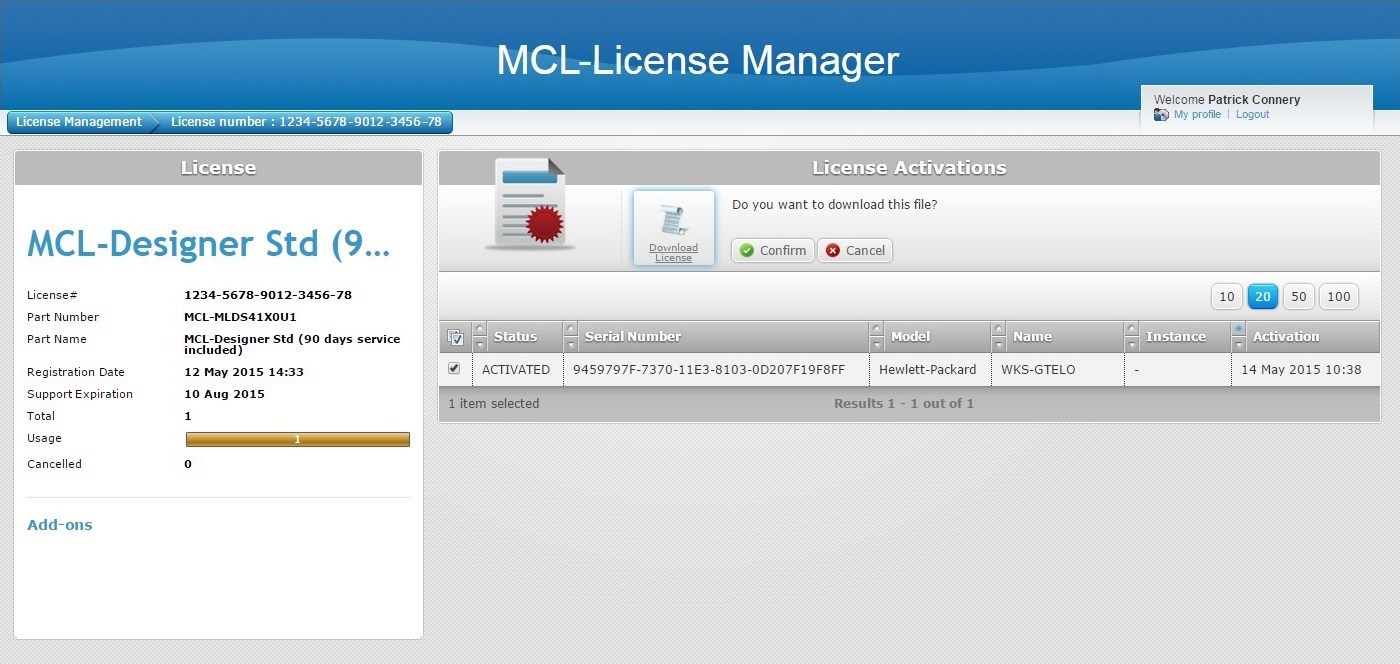Screen dimensions: 1400x664
Task: Click the Hewlett-Packard model cell
Action: [928, 370]
